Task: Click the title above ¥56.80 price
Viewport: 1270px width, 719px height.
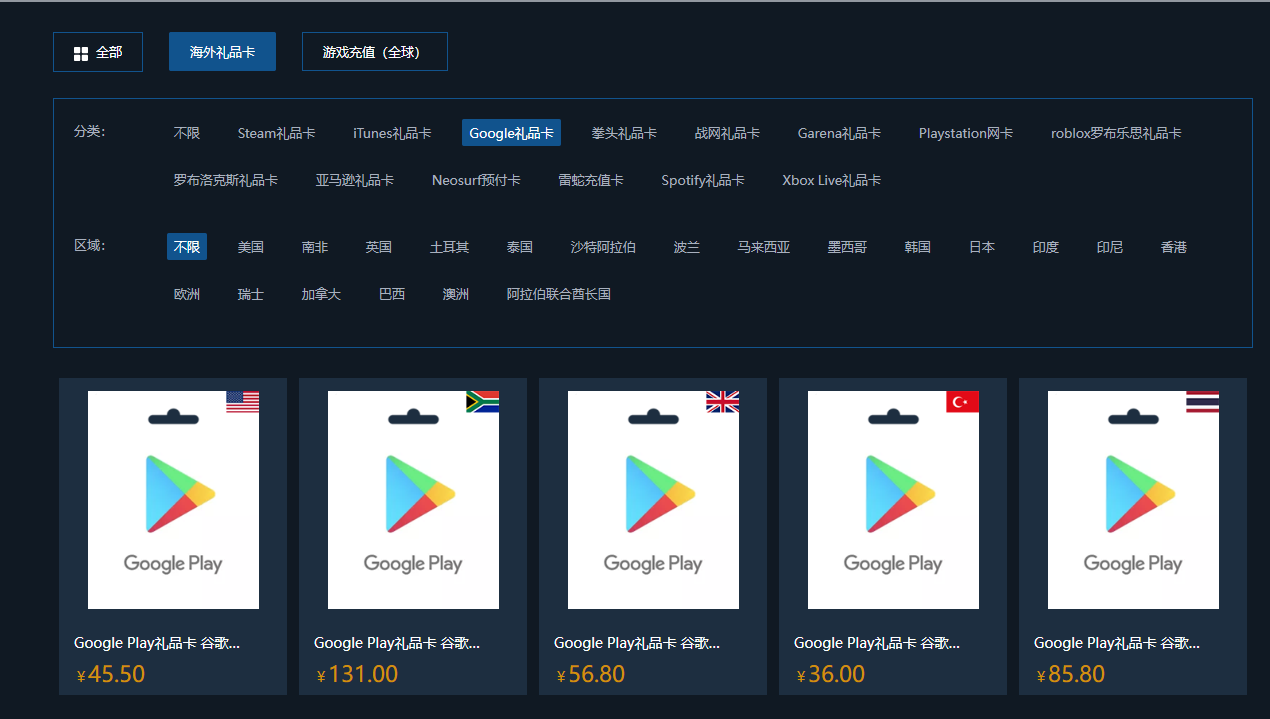Action: (x=637, y=643)
